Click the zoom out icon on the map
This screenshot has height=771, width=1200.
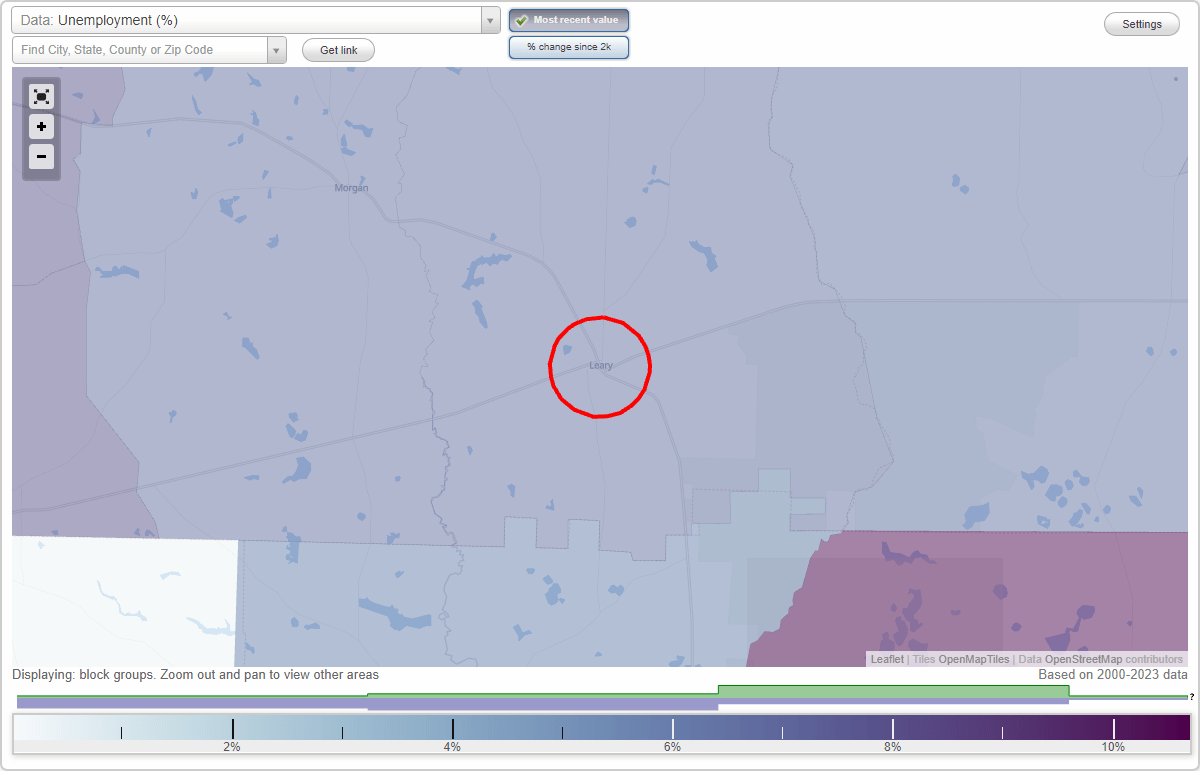point(41,157)
